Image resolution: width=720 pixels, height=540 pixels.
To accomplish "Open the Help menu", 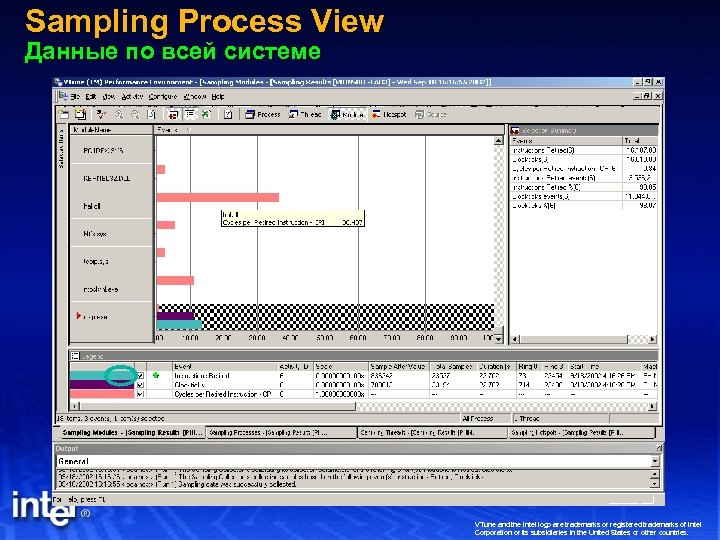I will tap(218, 97).
